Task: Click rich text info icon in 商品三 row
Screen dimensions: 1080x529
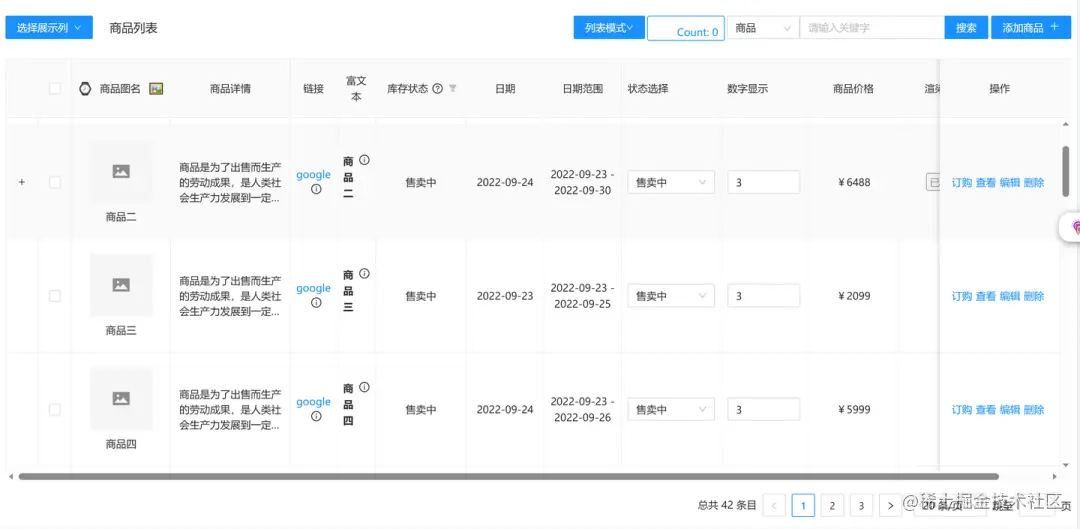Action: click(364, 274)
